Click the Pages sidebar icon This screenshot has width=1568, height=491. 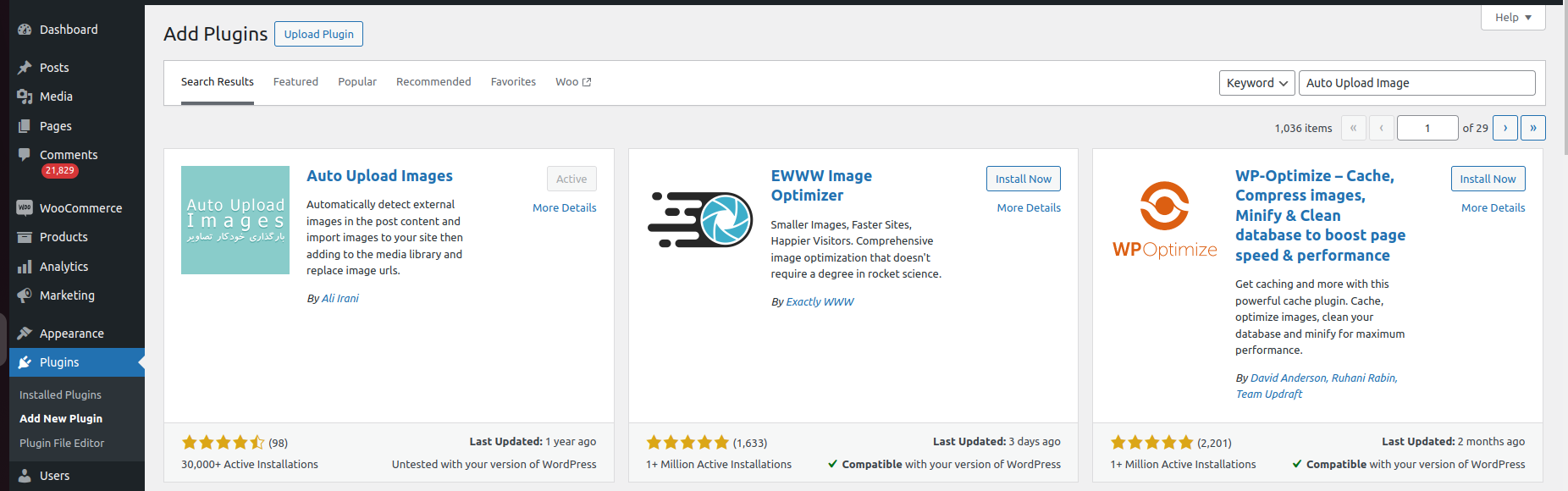pyautogui.click(x=25, y=126)
